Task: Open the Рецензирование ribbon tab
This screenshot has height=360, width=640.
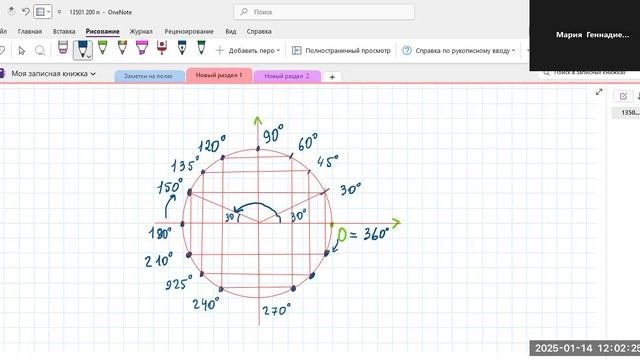Action: [189, 31]
